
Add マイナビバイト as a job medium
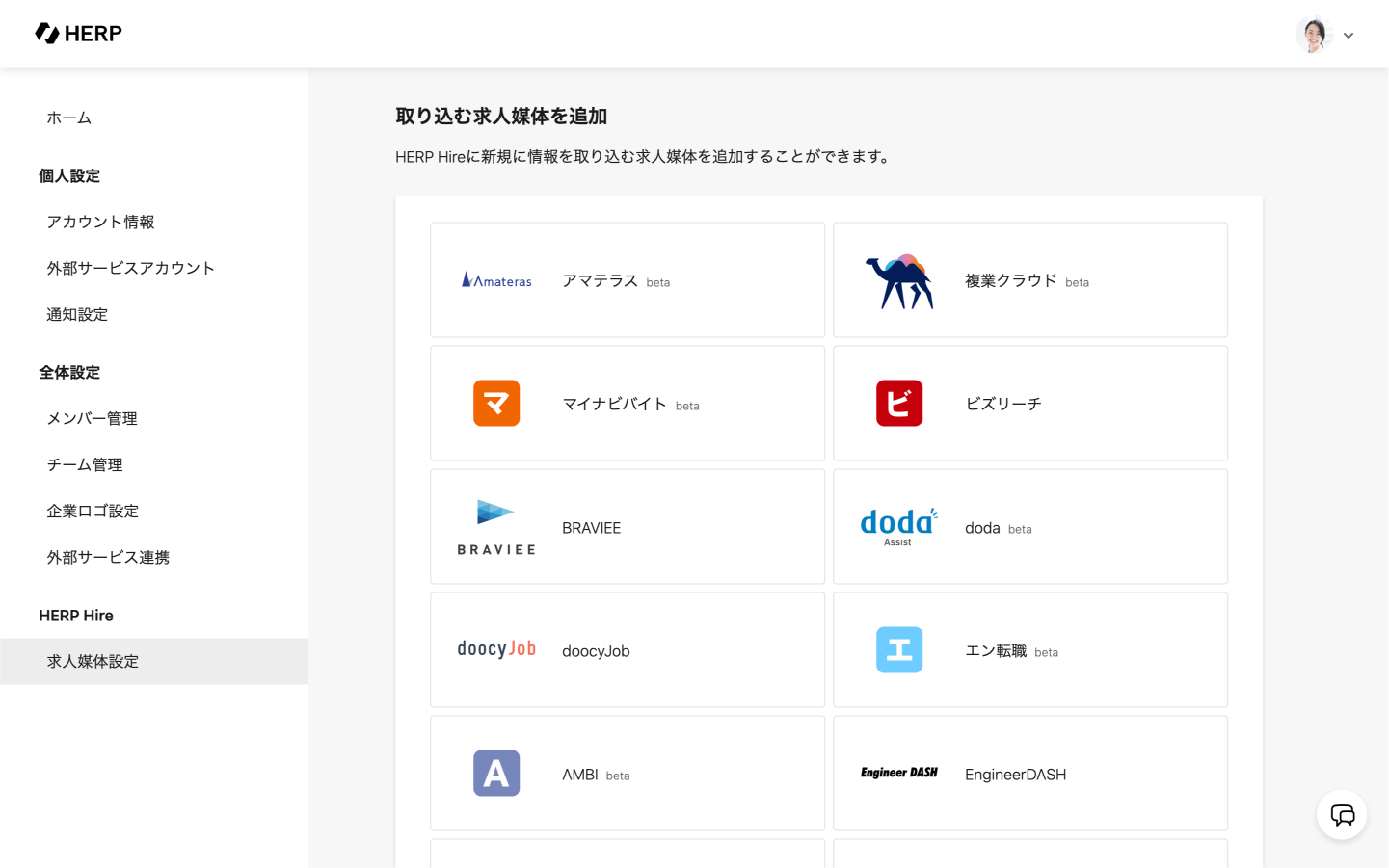pyautogui.click(x=628, y=404)
